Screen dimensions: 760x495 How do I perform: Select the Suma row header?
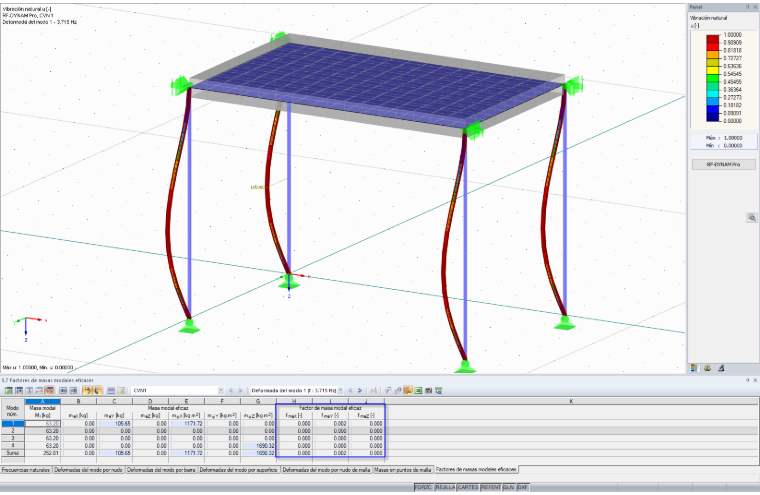(x=13, y=453)
